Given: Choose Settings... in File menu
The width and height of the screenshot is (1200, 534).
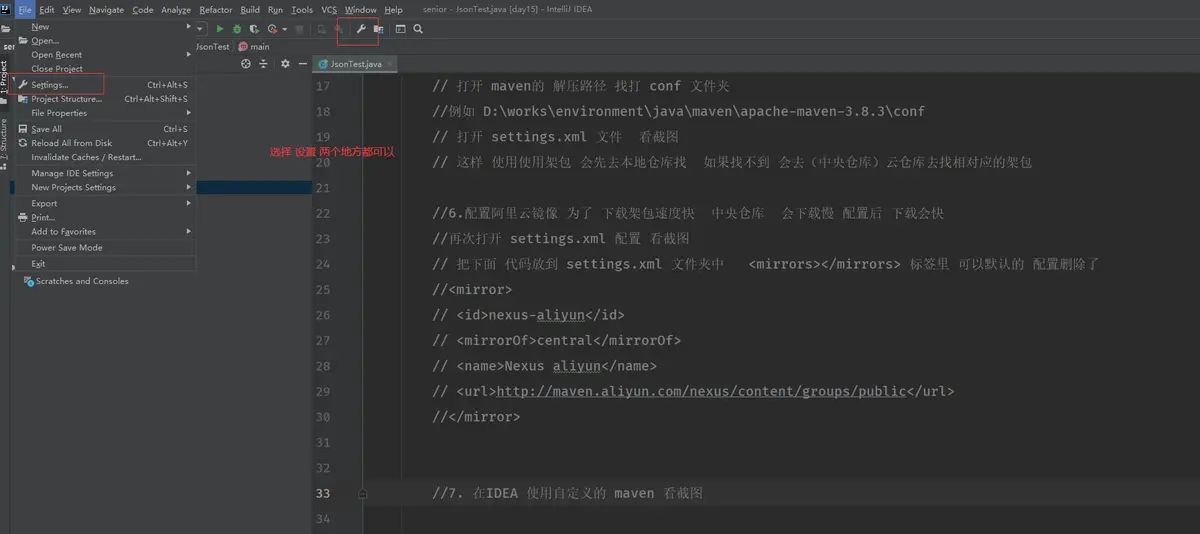Looking at the screenshot, I should (x=104, y=85).
